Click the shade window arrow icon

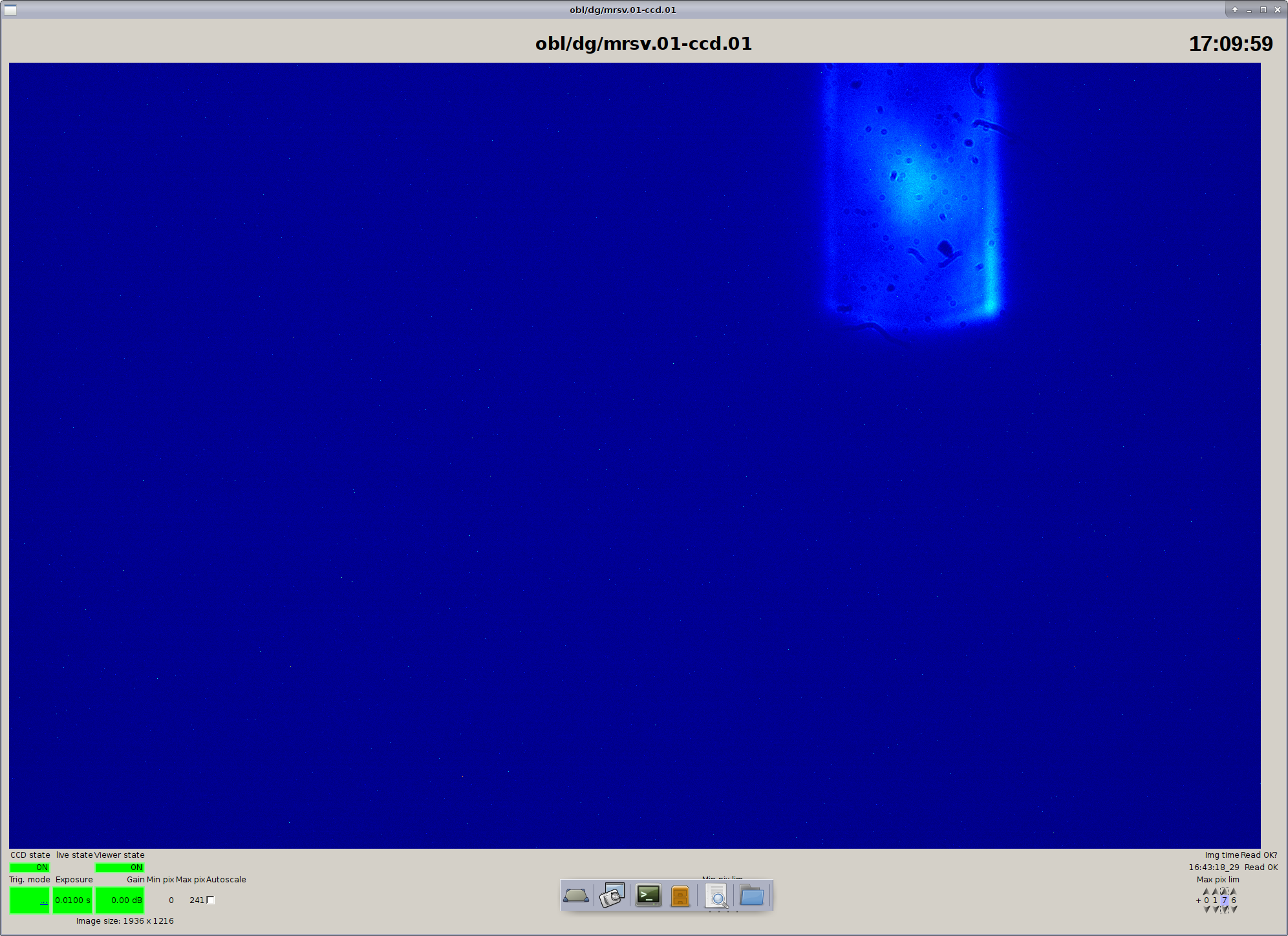1235,10
